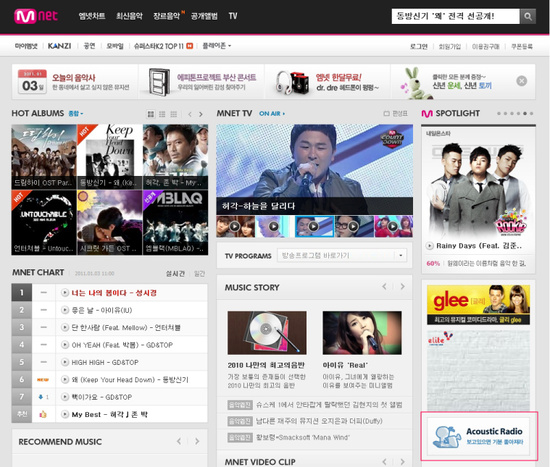
Task: Open the MBLAQ album cover
Action: [x=175, y=222]
